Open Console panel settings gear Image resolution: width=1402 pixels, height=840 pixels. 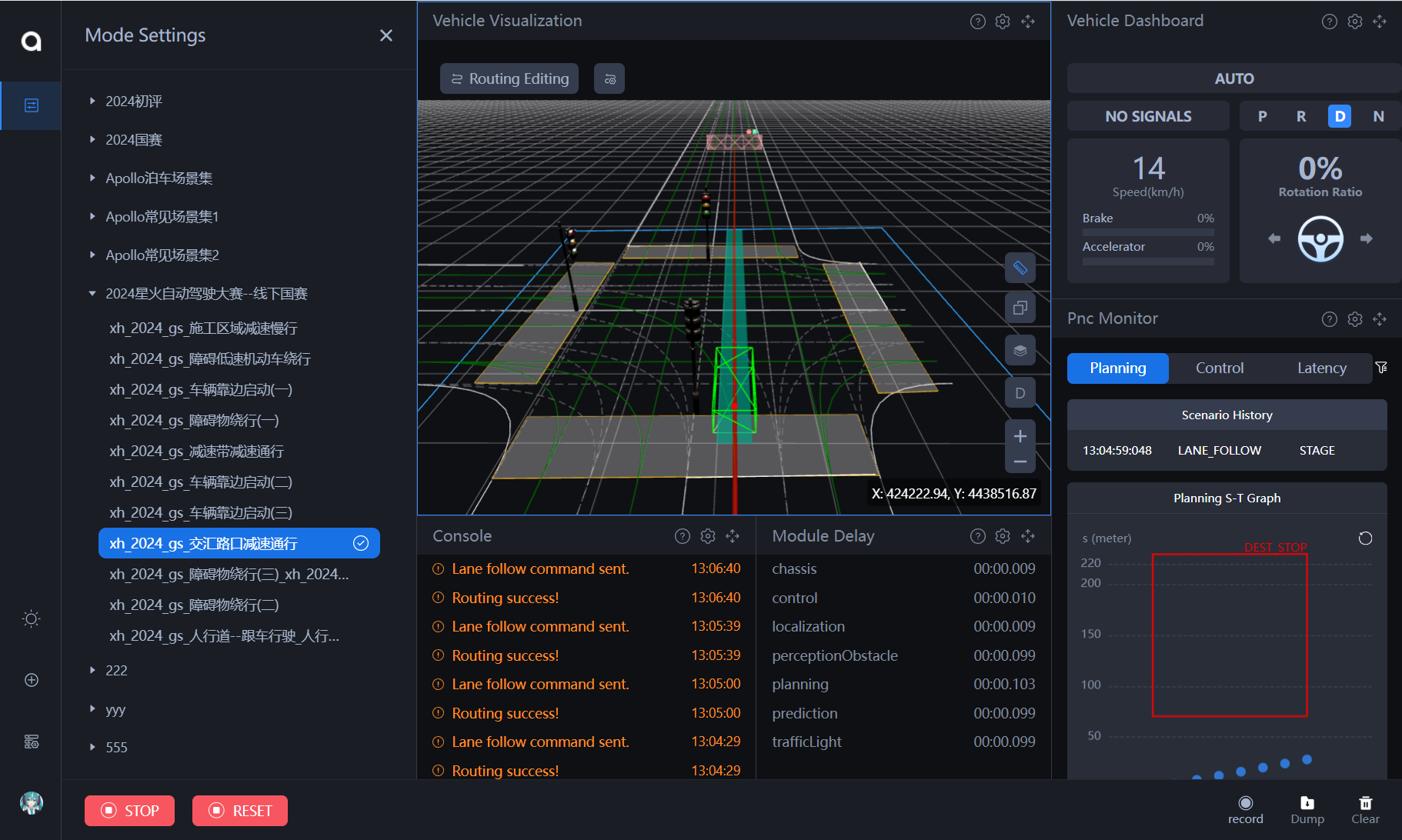[x=707, y=536]
